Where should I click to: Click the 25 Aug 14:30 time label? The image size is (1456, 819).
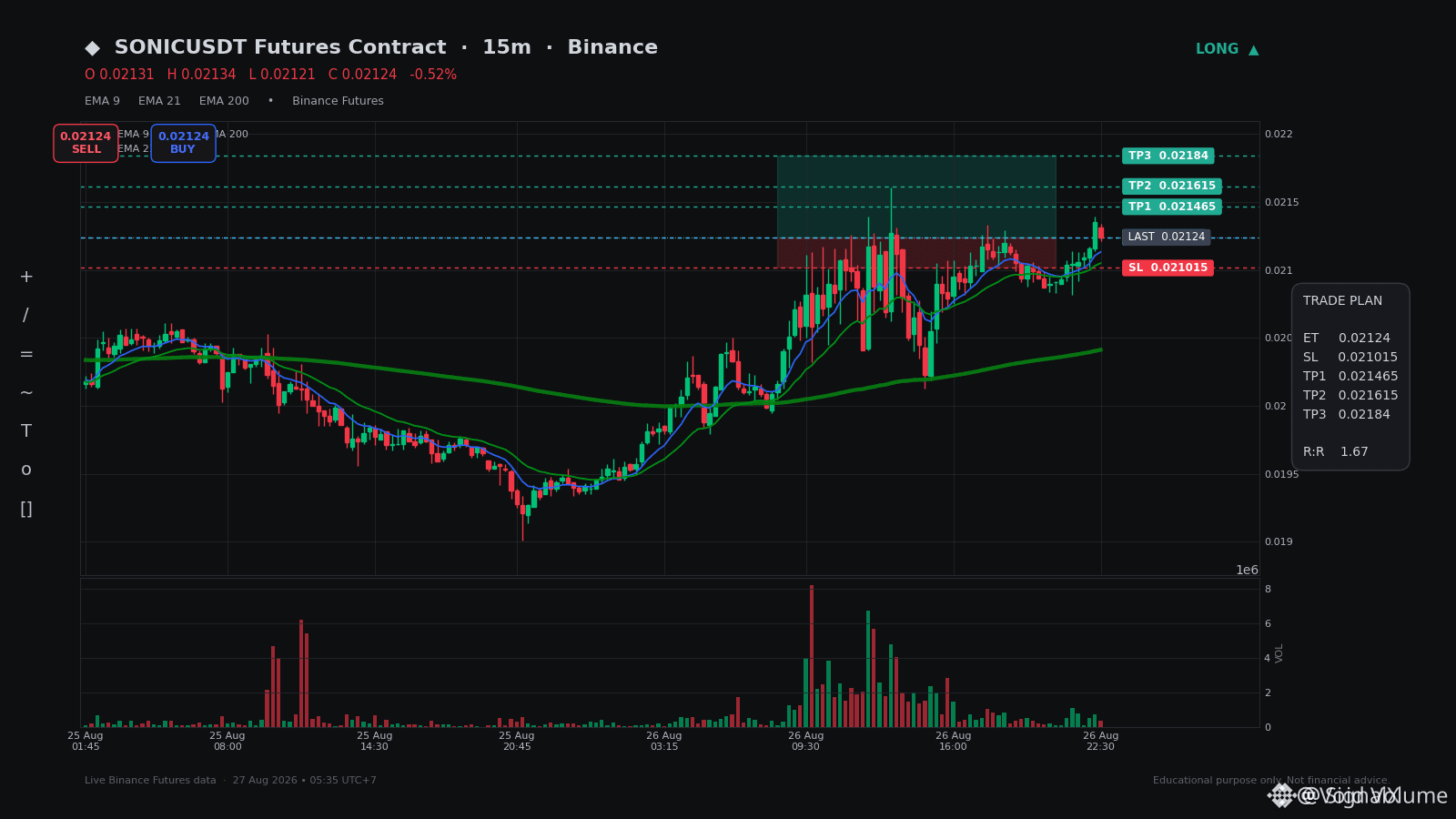(375, 742)
